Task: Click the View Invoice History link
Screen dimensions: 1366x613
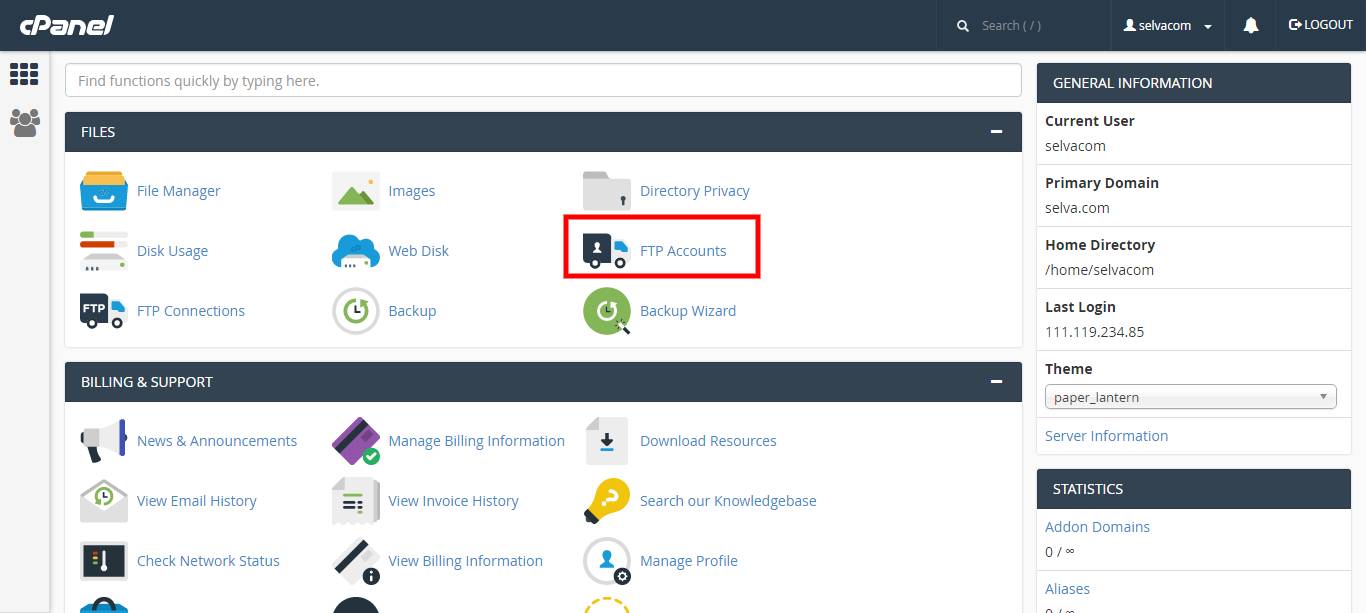Action: [x=454, y=501]
